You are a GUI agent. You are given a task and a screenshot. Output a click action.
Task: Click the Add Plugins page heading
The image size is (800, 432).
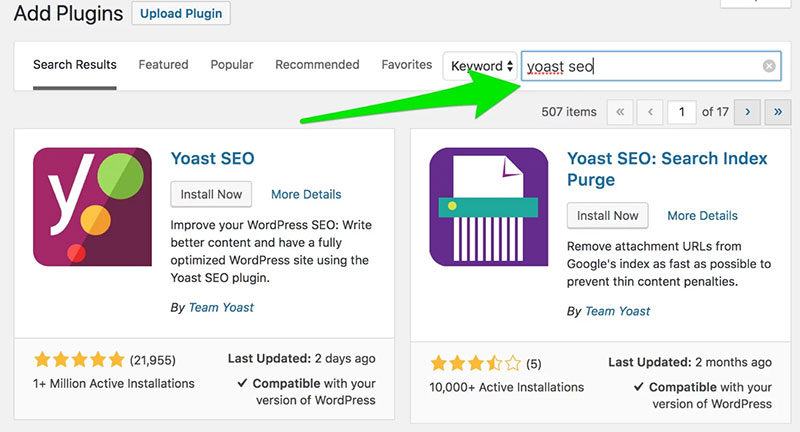point(68,13)
